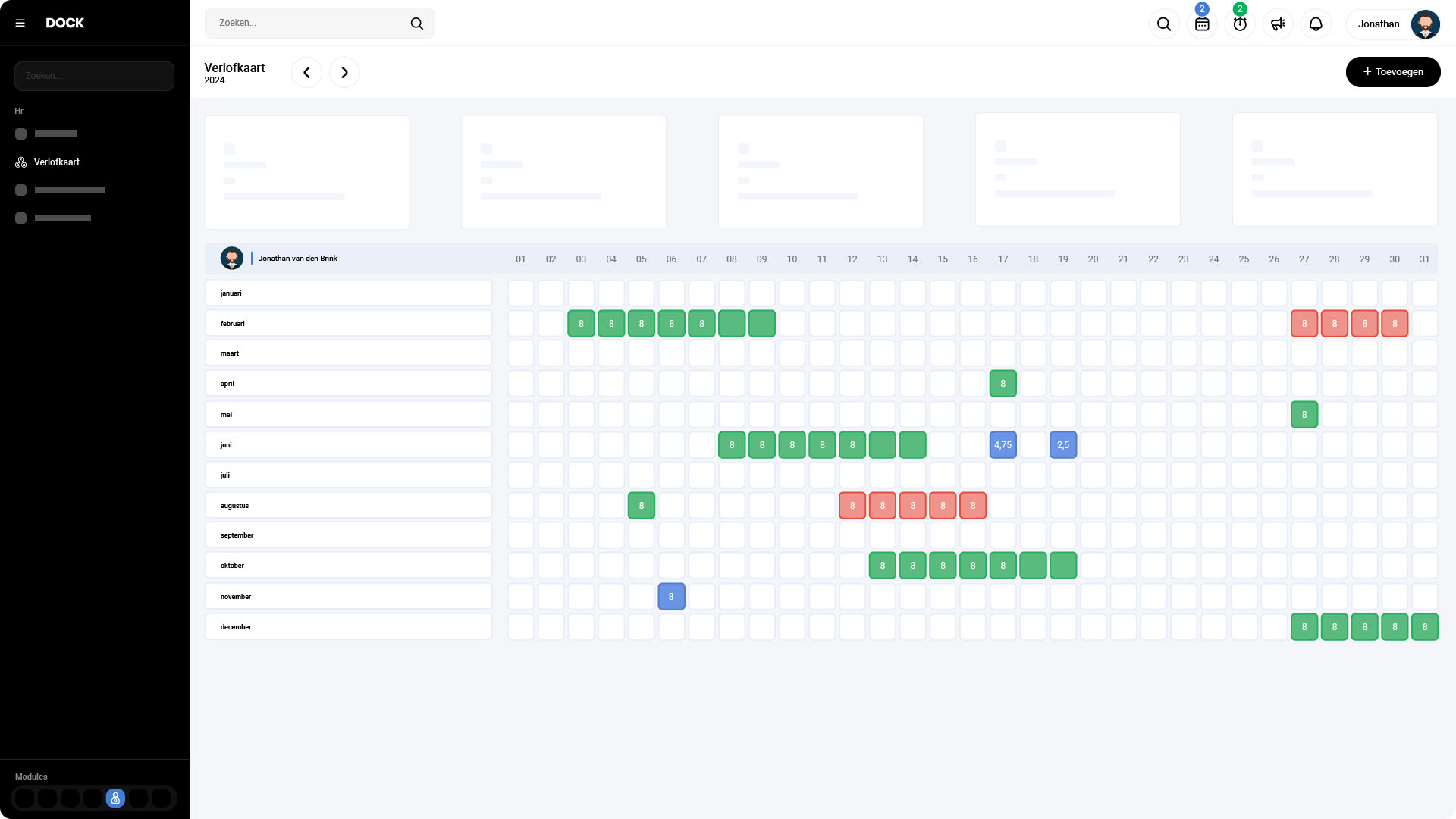1456x819 pixels.
Task: Select the highlighted blue HR module icon
Action: [x=115, y=798]
